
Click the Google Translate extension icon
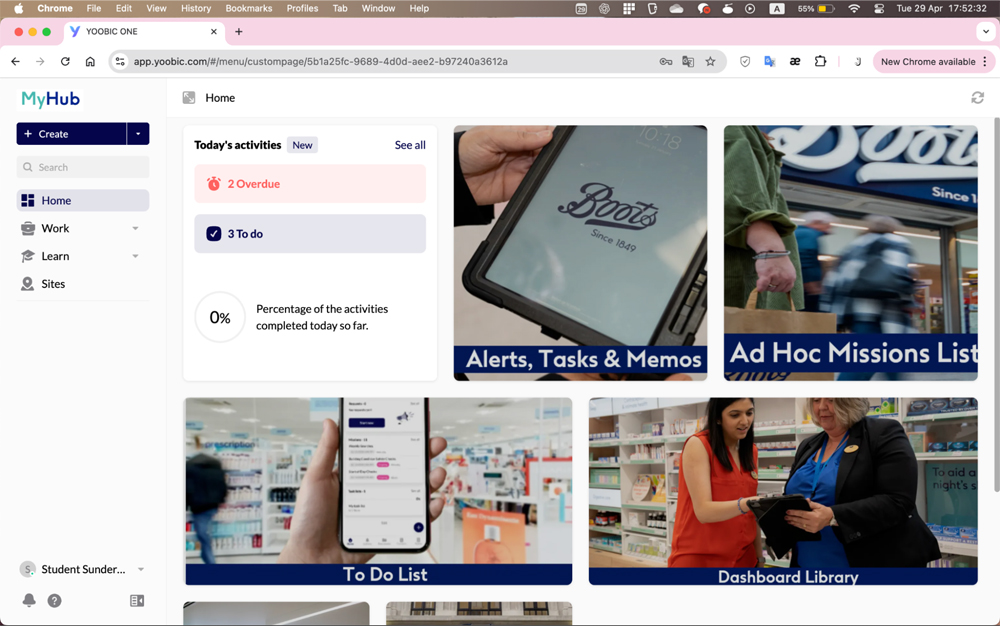pos(770,62)
